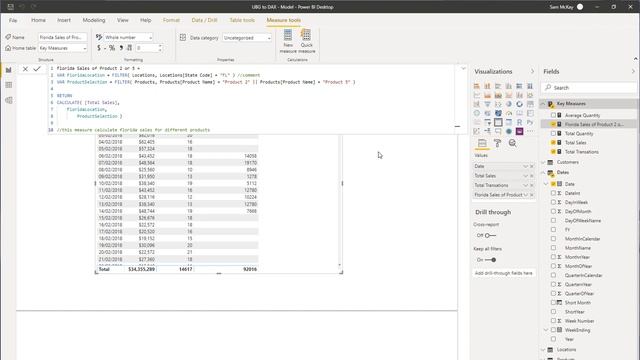The image size is (640, 360).
Task: Select the Pie chart visual
Action: click(509, 104)
